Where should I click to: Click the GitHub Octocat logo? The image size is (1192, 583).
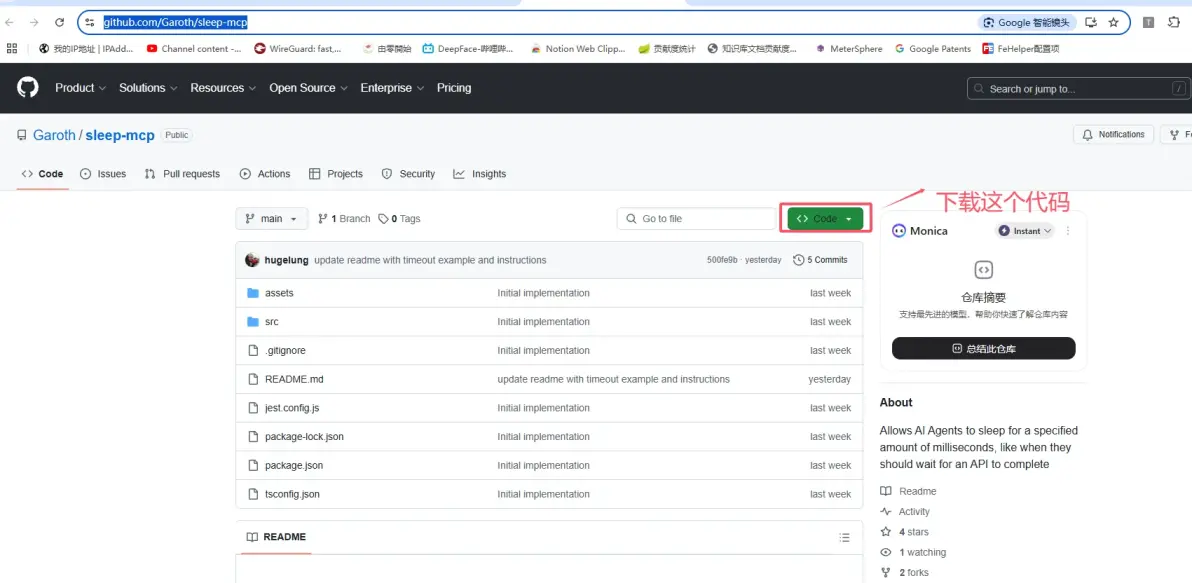[28, 88]
